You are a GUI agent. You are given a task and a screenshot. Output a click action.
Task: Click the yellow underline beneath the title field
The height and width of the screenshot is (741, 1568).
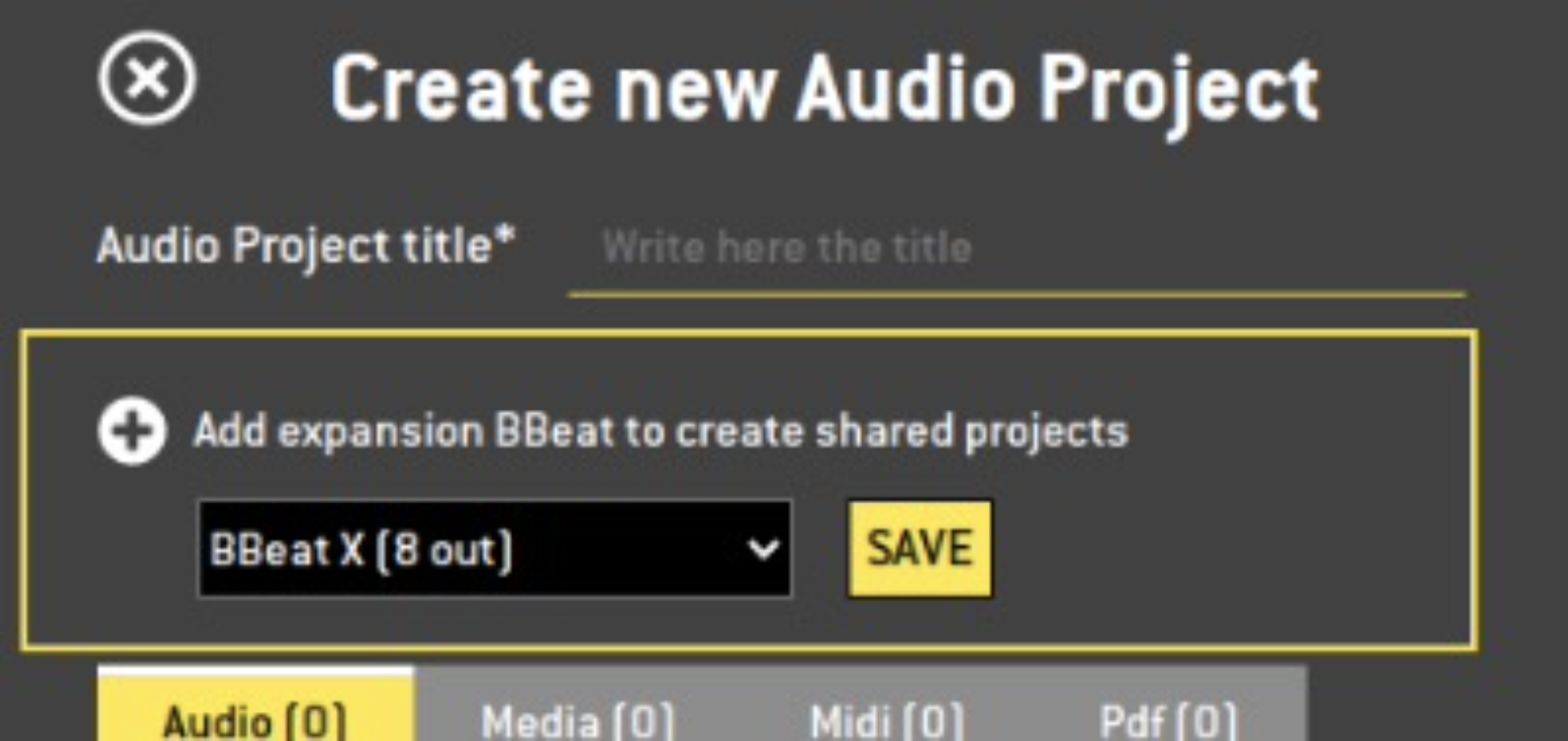tap(1017, 294)
